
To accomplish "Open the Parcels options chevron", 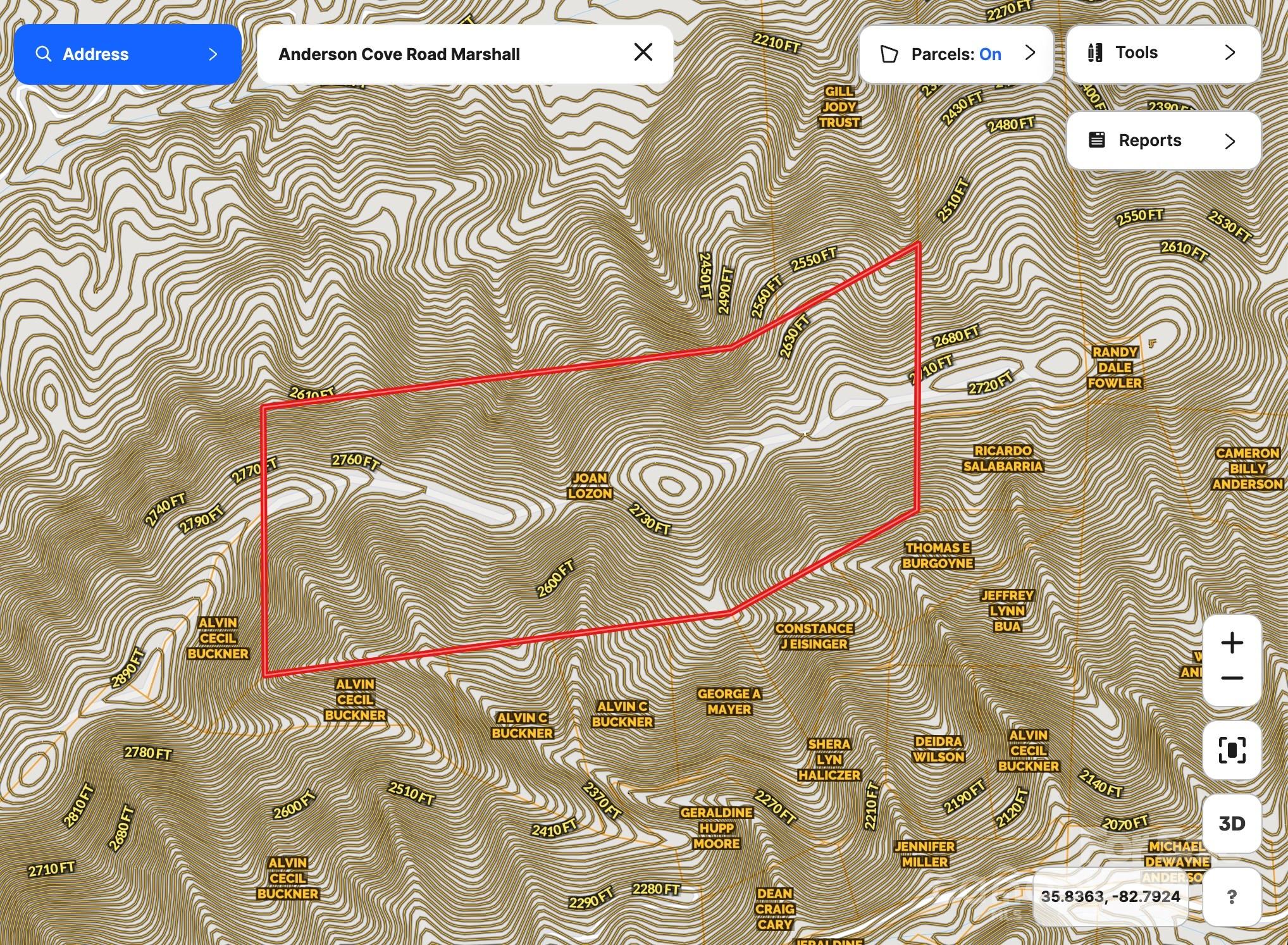I will pos(1030,52).
